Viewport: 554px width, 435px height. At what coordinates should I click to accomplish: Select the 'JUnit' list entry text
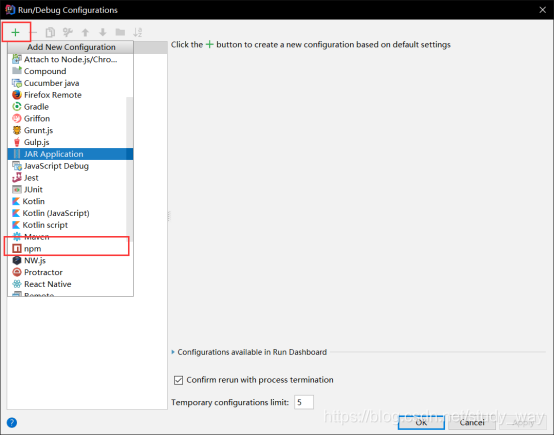33,189
